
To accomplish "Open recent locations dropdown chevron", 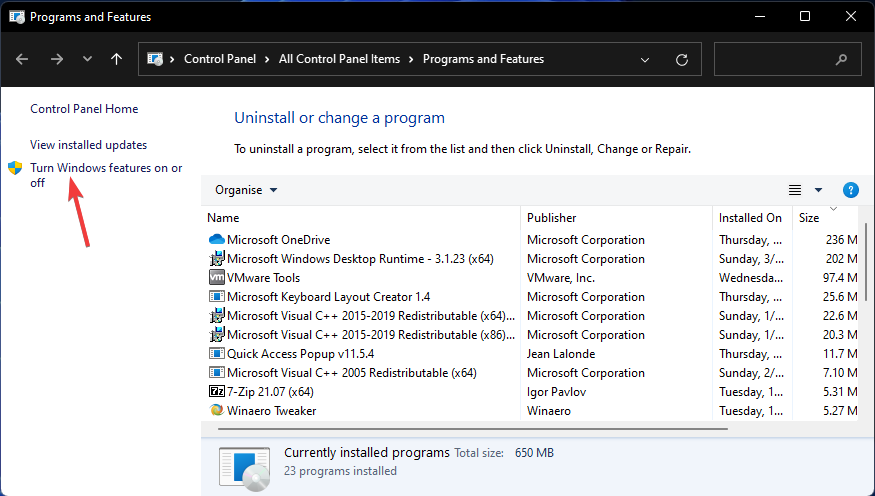I will (x=87, y=59).
